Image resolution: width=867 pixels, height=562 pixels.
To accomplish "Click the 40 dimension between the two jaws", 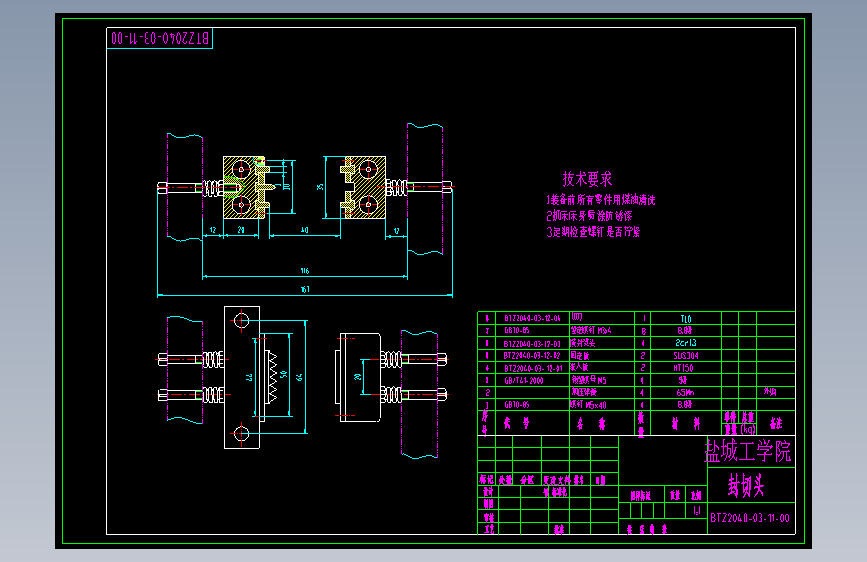I will click(x=305, y=230).
